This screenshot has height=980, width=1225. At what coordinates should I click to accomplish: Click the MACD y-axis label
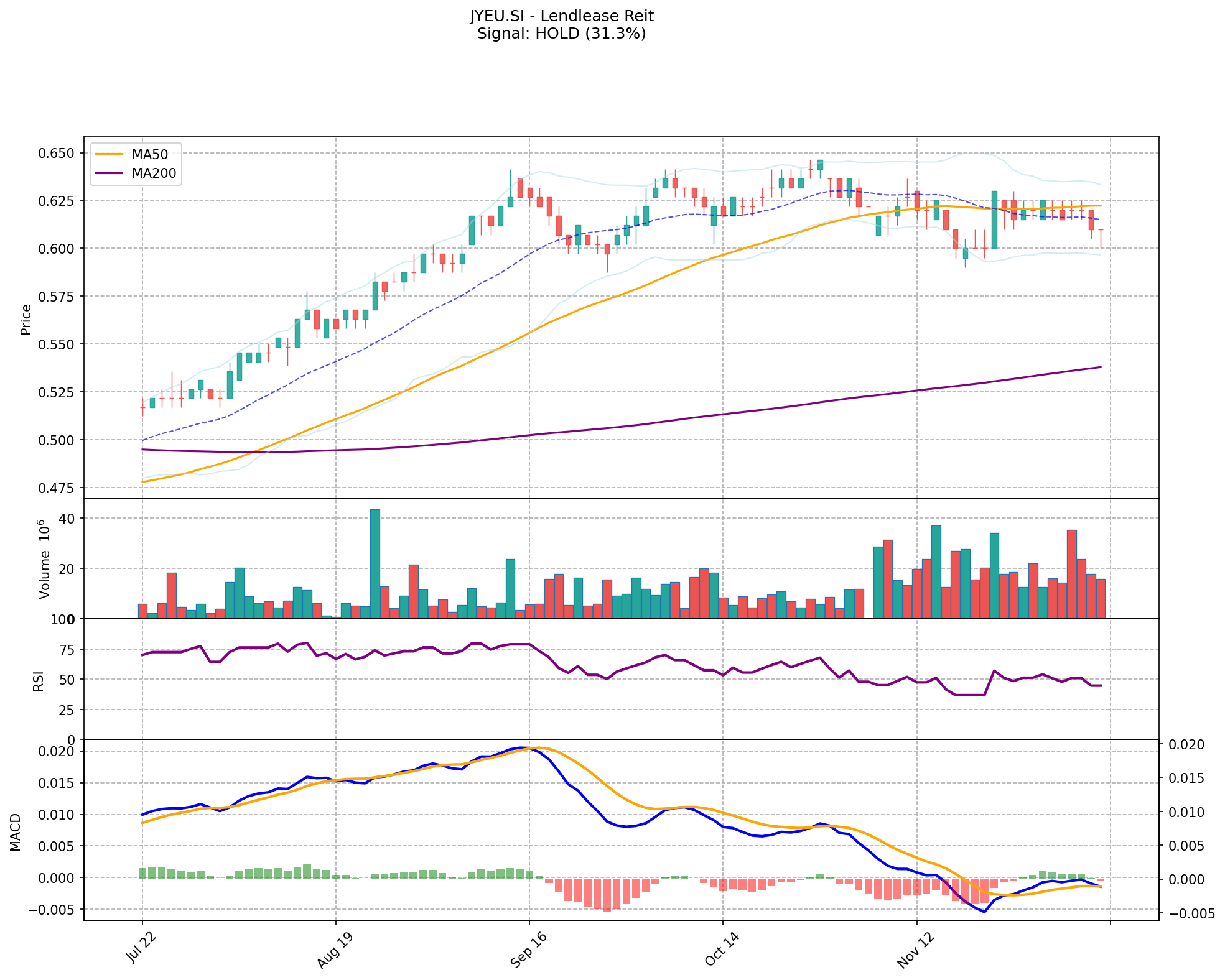click(16, 832)
